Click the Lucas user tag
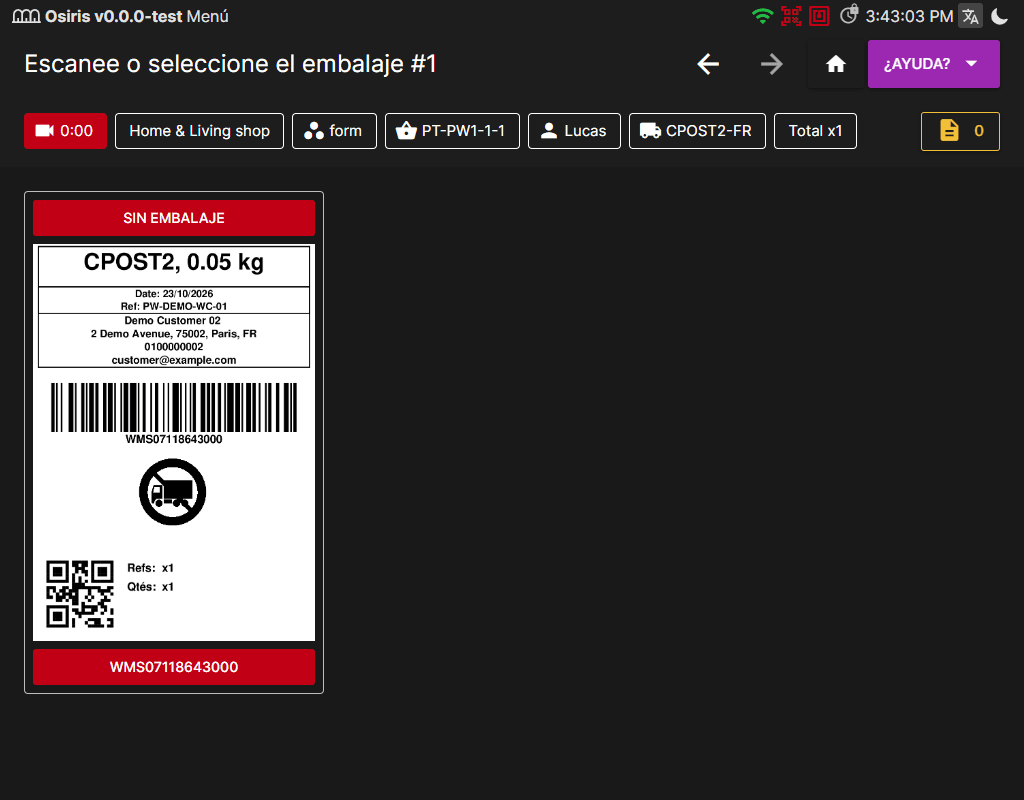 coord(574,131)
